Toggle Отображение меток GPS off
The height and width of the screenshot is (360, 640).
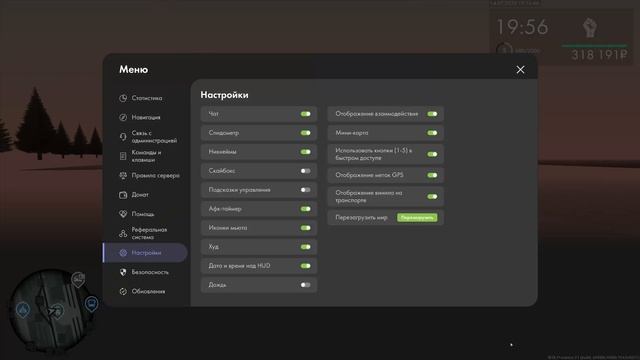(x=432, y=175)
